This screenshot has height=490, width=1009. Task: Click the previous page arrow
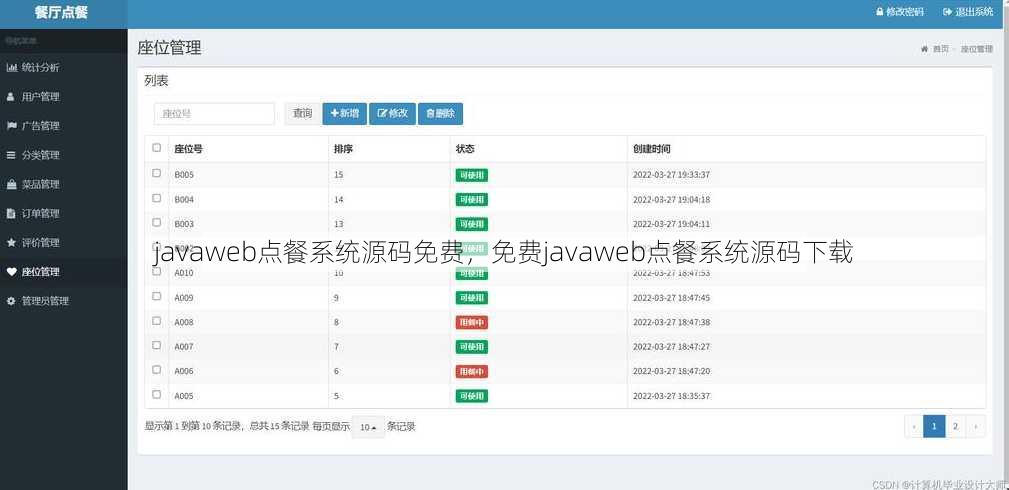point(914,426)
